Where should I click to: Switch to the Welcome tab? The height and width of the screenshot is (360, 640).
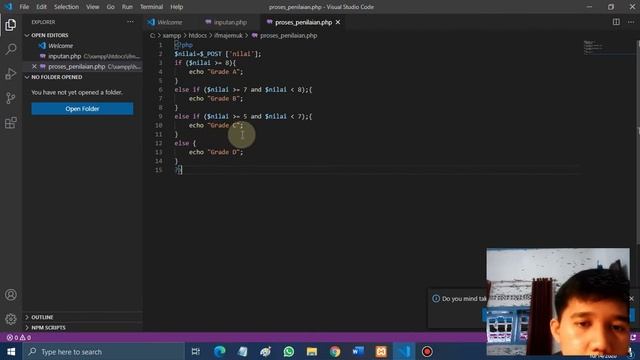[169, 22]
